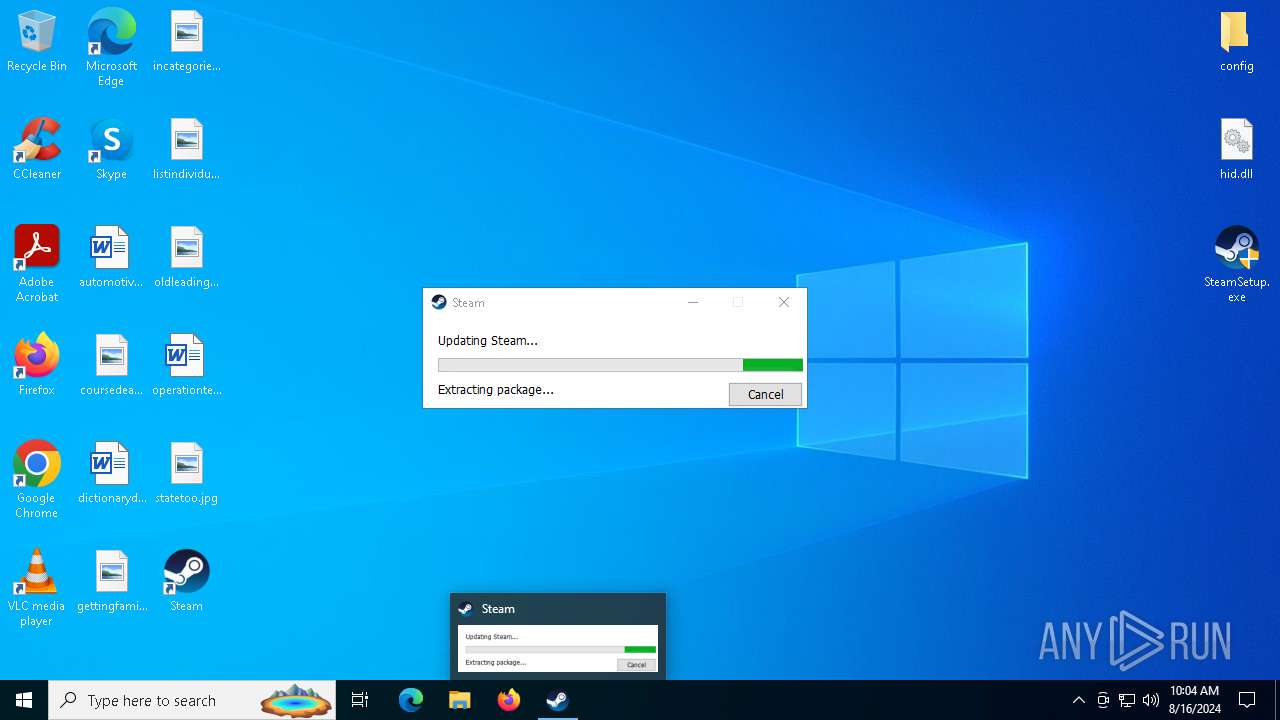The height and width of the screenshot is (720, 1280).
Task: Select the operationte... Word document
Action: point(186,366)
